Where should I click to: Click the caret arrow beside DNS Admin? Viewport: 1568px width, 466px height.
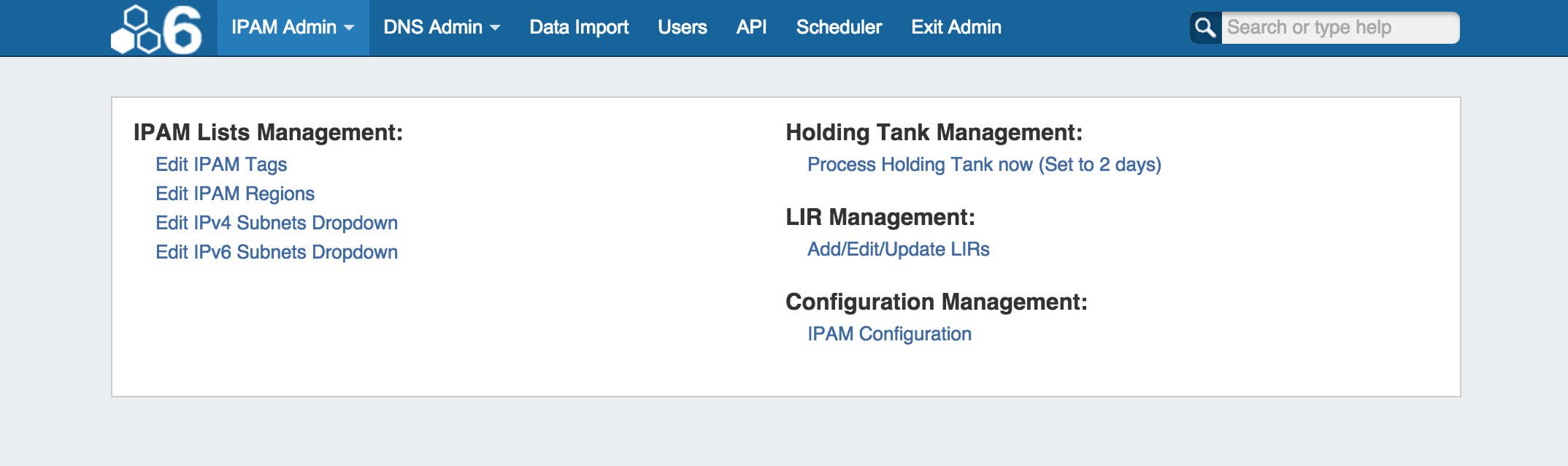pos(495,28)
